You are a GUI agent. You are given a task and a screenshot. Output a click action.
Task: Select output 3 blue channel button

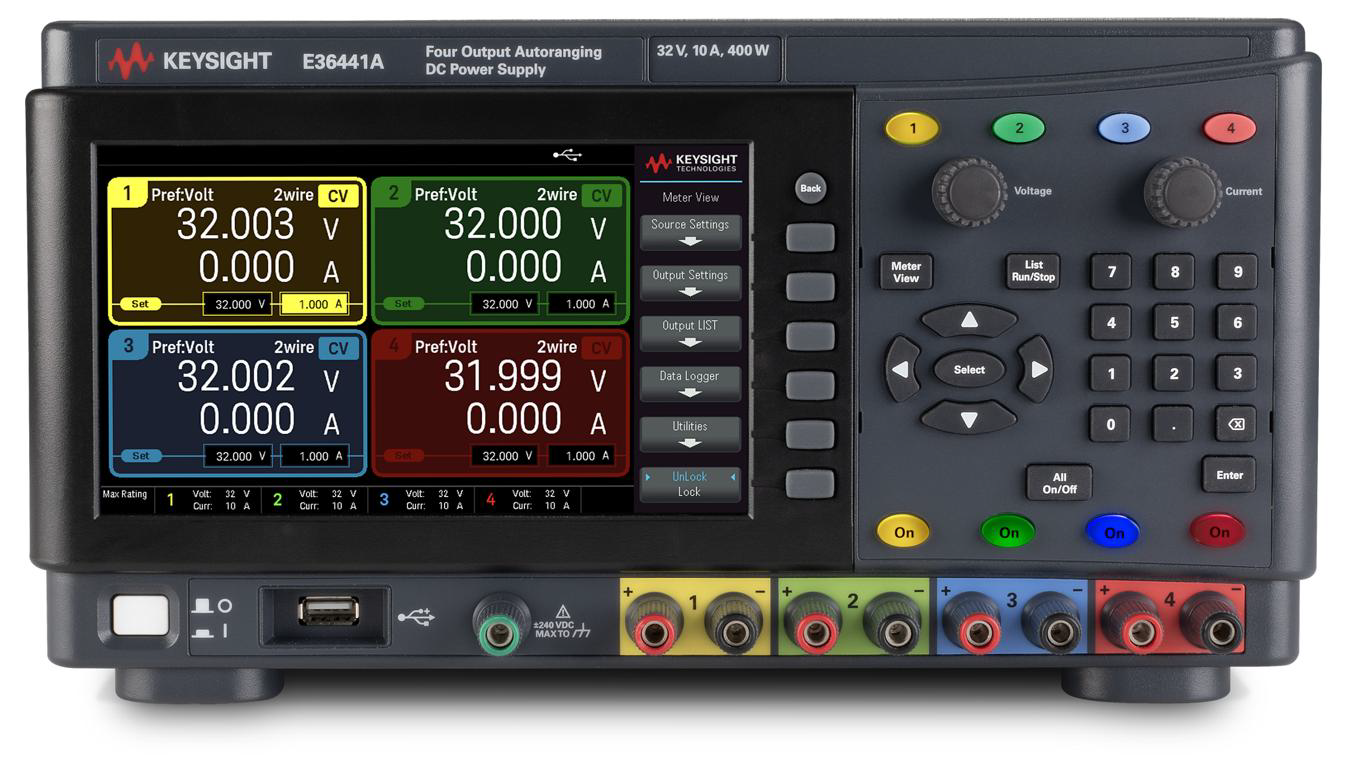pos(1124,128)
